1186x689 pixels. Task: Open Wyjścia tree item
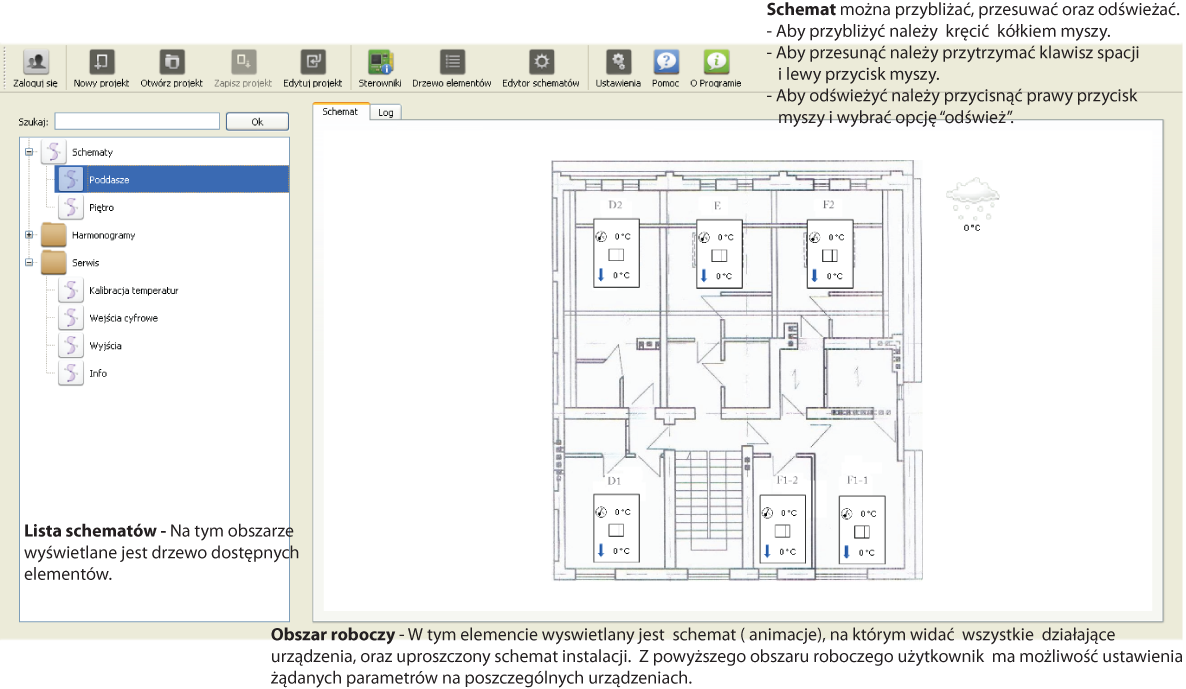[x=105, y=346]
